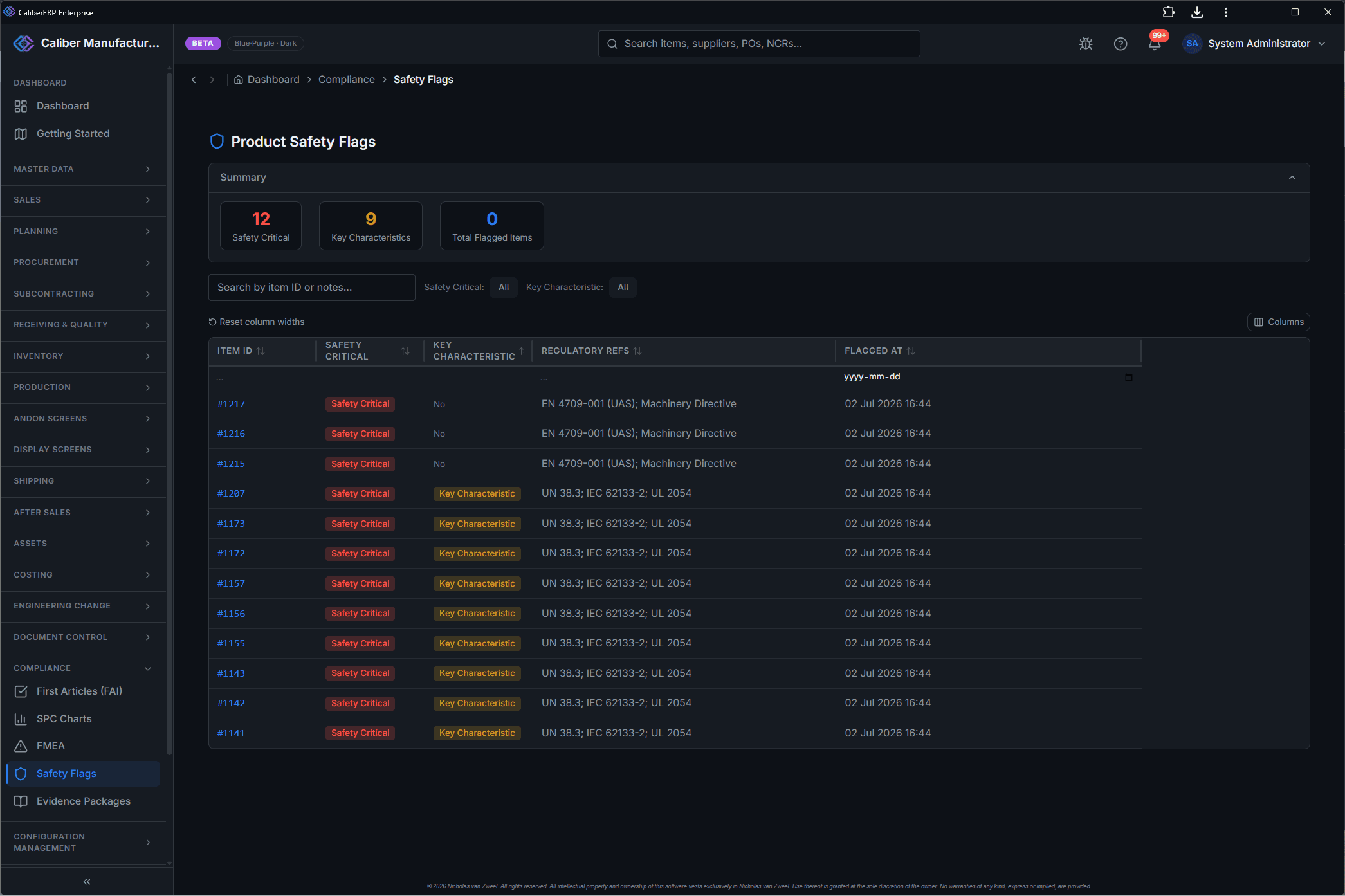Open the notifications bell
Viewport: 1345px width, 896px height.
[x=1155, y=44]
